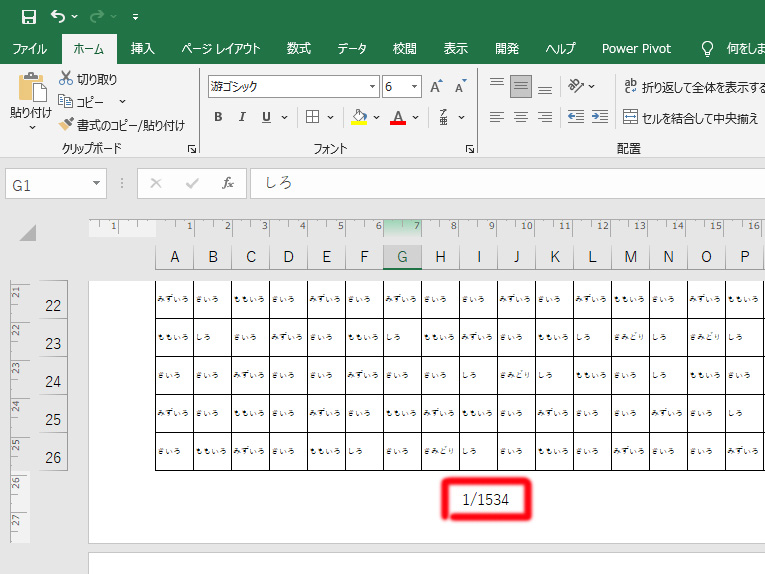
Task: Click the Undo arrow icon
Action: click(58, 17)
